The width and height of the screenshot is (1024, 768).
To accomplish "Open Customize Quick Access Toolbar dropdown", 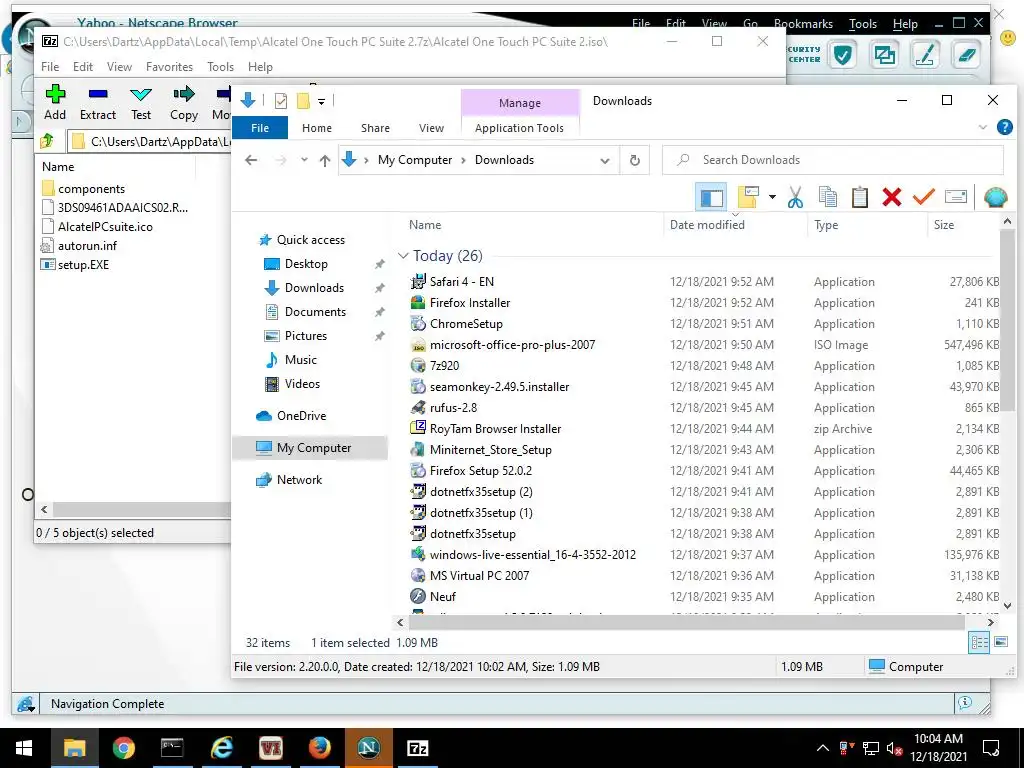I will pos(321,101).
